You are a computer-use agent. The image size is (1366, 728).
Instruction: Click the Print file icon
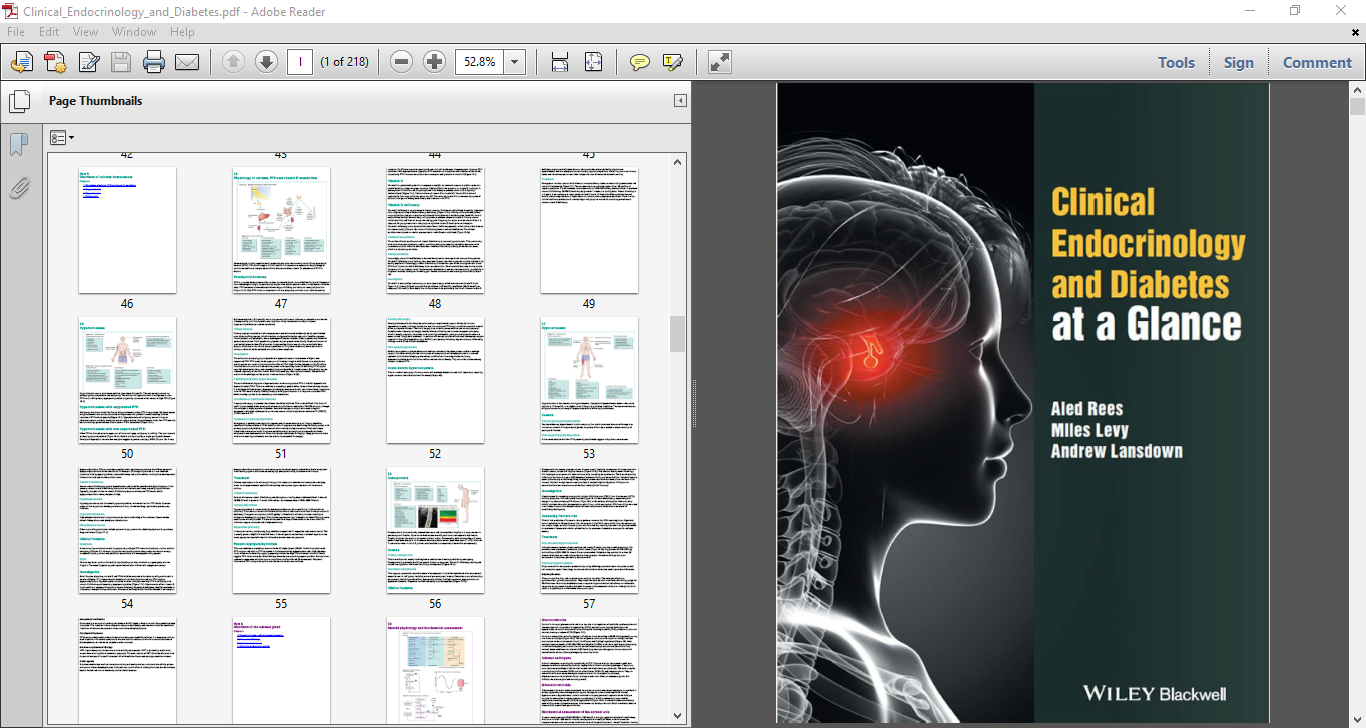(x=154, y=62)
